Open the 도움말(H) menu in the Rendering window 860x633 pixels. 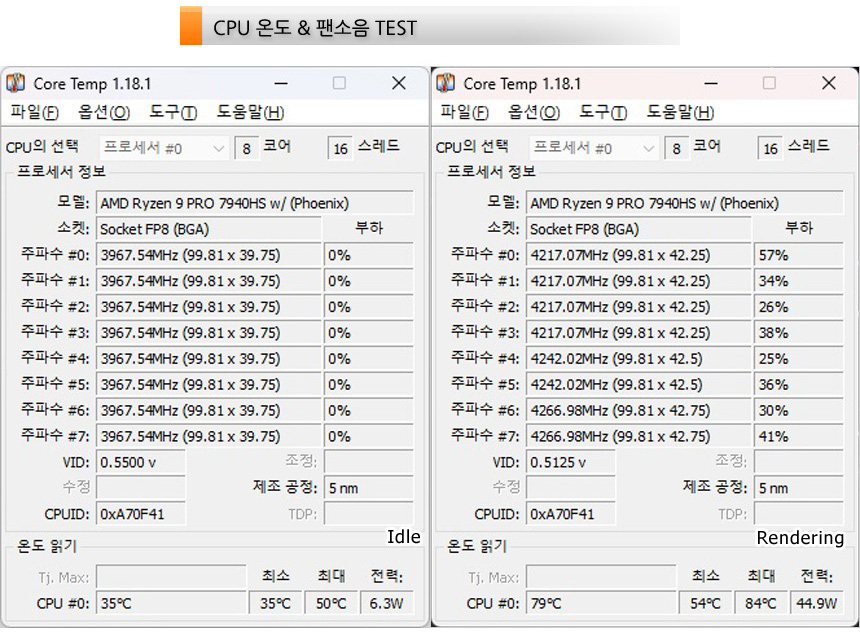tap(680, 112)
